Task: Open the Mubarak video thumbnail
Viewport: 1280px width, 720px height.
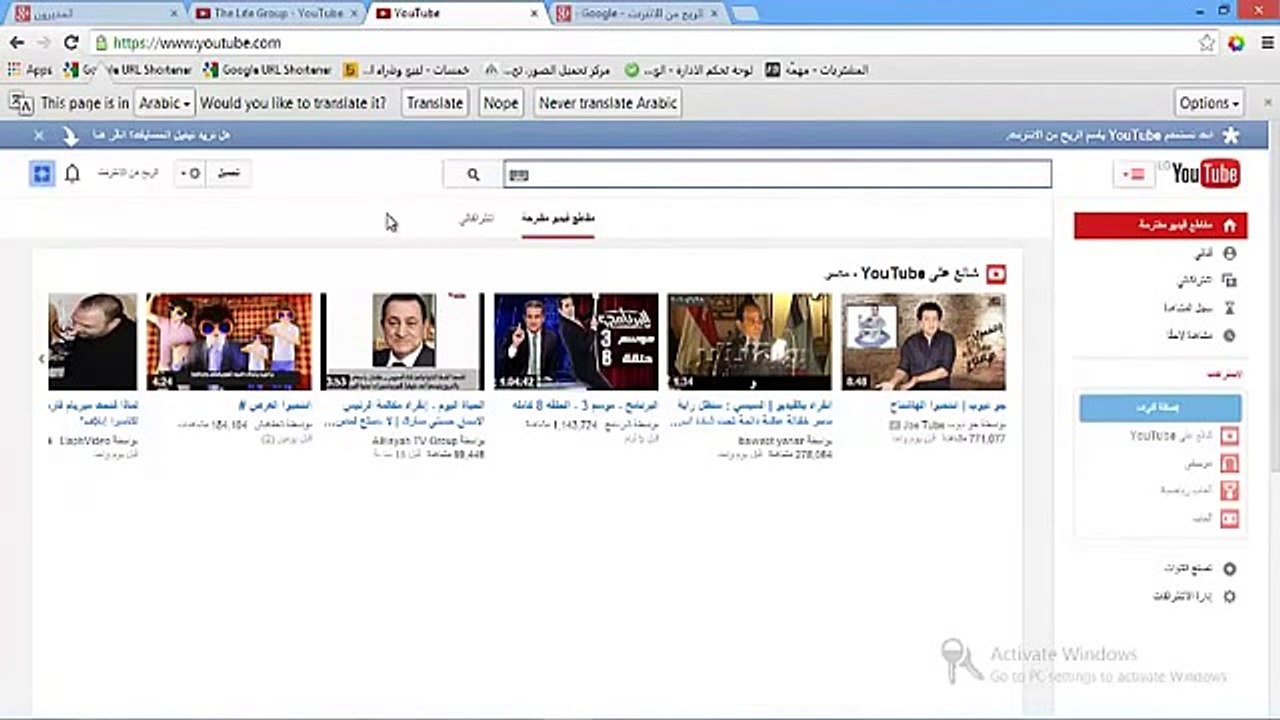Action: 402,341
